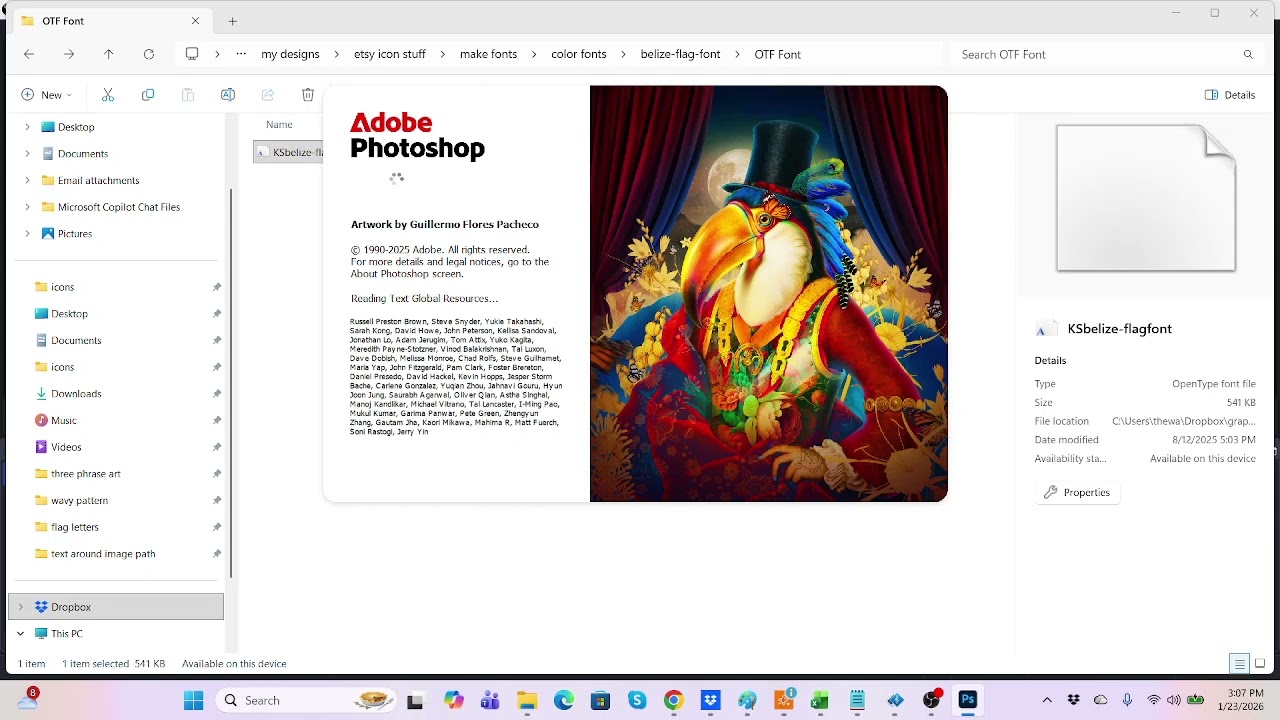Switch to details view in status bar
1280x720 pixels.
click(x=1239, y=664)
